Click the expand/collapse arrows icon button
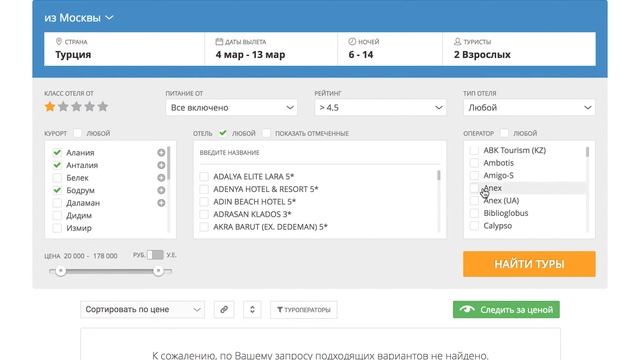The width and height of the screenshot is (640, 360). tap(252, 309)
